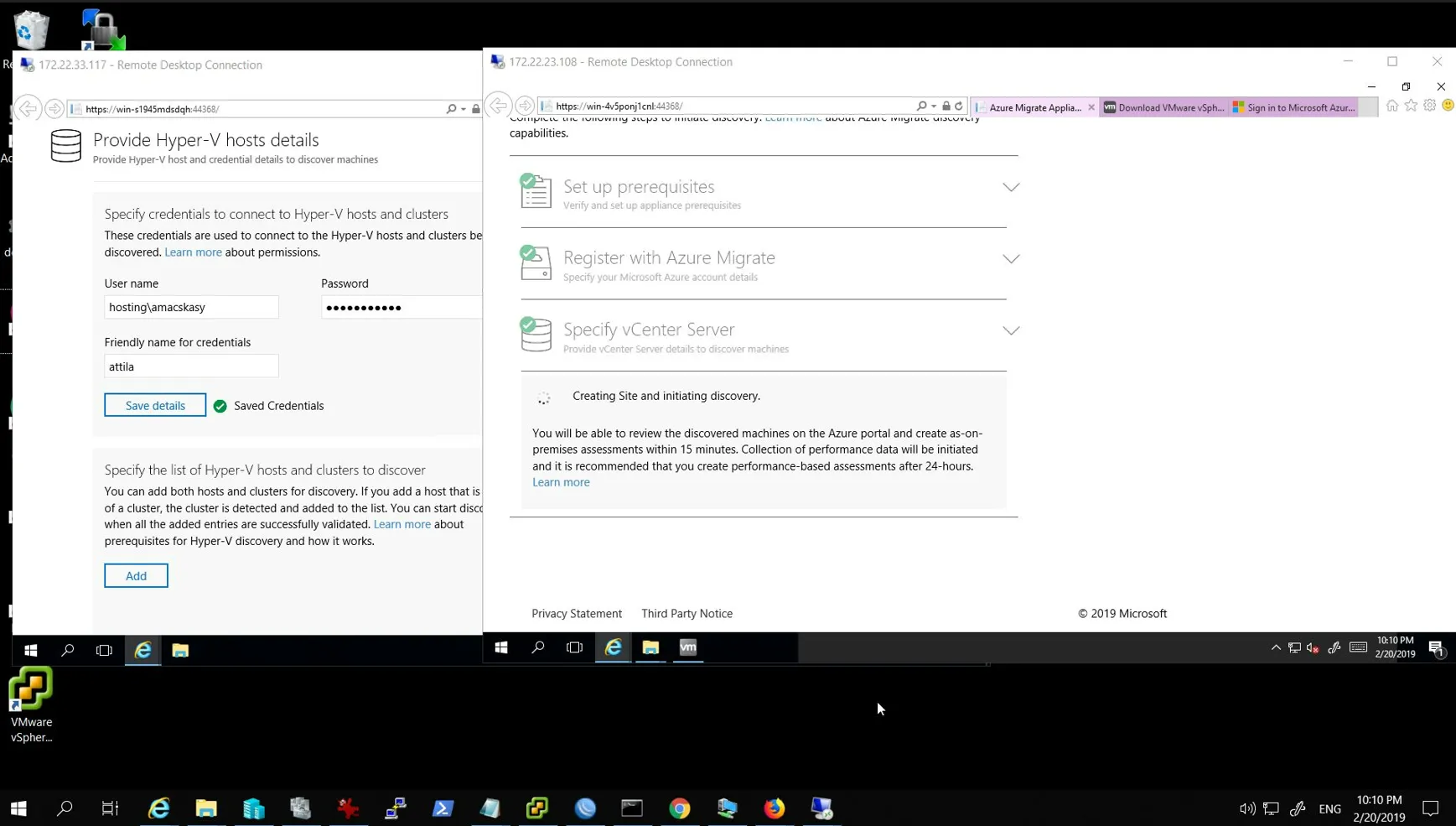1456x826 pixels.
Task: Open Internet Explorer on the host taskbar
Action: [158, 808]
